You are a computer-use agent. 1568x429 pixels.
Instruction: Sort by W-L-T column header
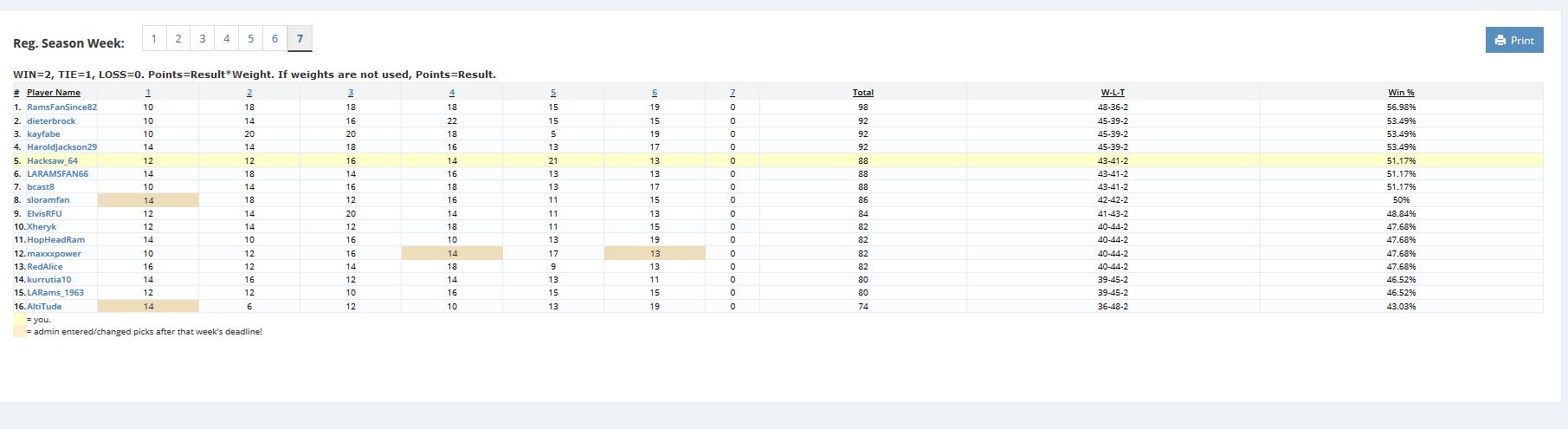(1113, 92)
